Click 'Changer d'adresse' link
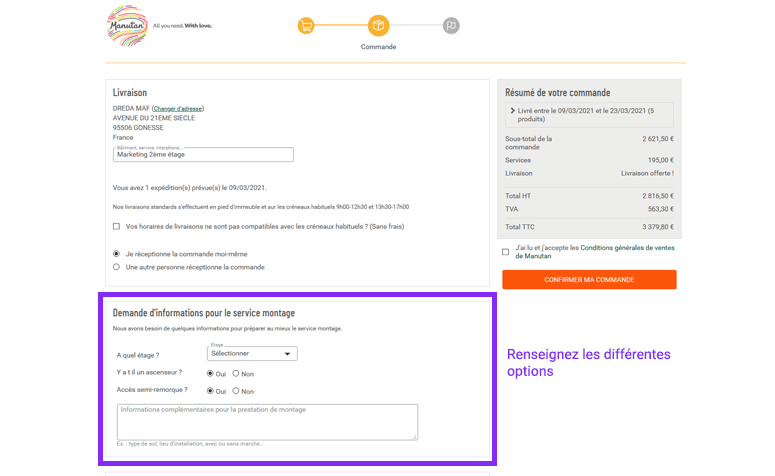The height and width of the screenshot is (476, 775). [x=177, y=108]
